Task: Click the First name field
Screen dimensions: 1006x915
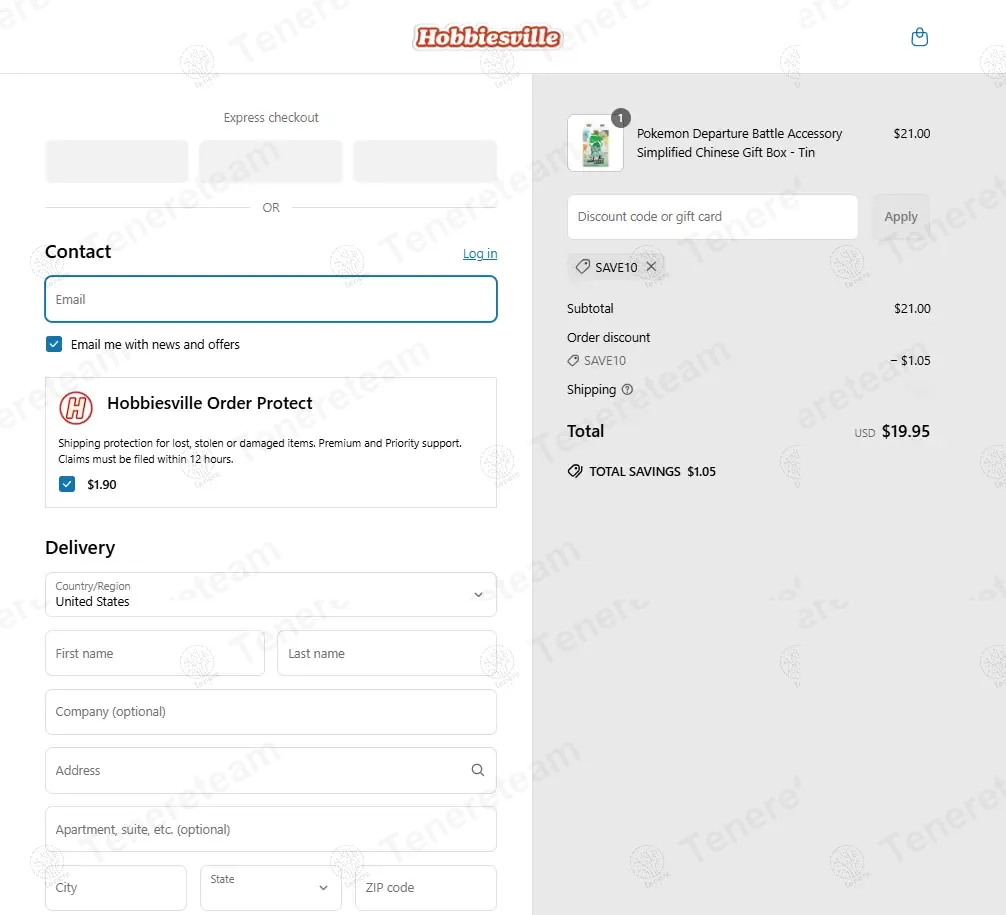Action: [155, 653]
